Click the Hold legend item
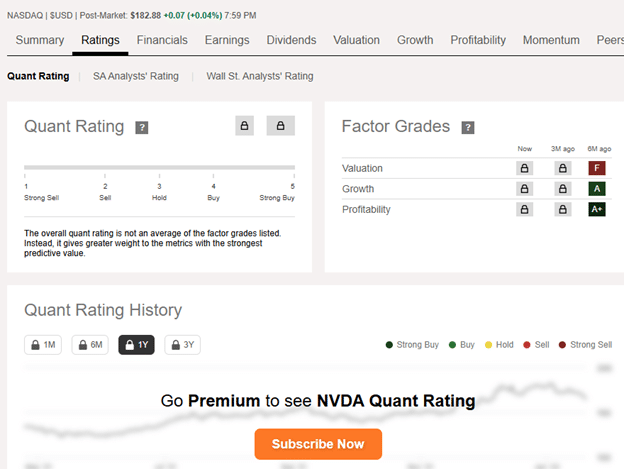 coord(499,345)
